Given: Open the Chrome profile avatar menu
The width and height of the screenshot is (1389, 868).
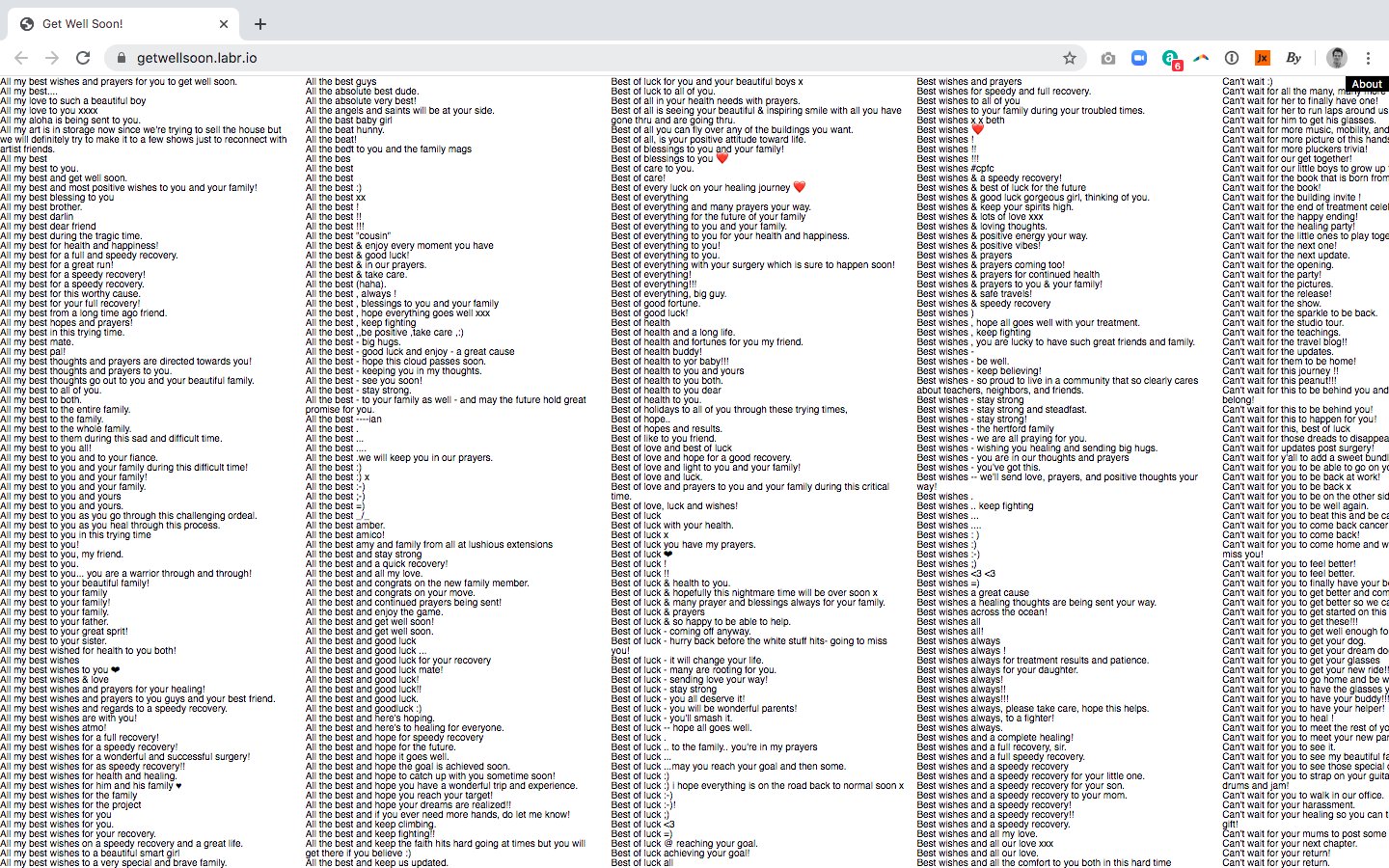Looking at the screenshot, I should [x=1336, y=58].
